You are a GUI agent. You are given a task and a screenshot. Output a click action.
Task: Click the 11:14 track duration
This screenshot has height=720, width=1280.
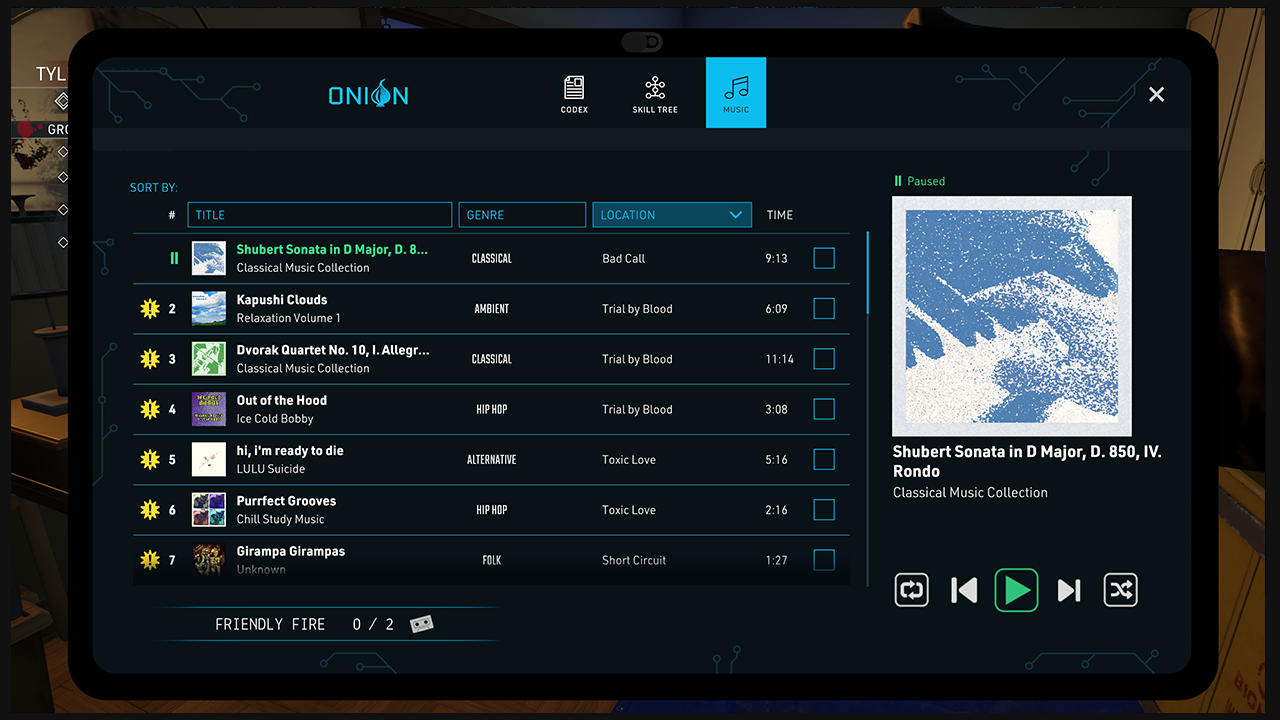pos(780,359)
